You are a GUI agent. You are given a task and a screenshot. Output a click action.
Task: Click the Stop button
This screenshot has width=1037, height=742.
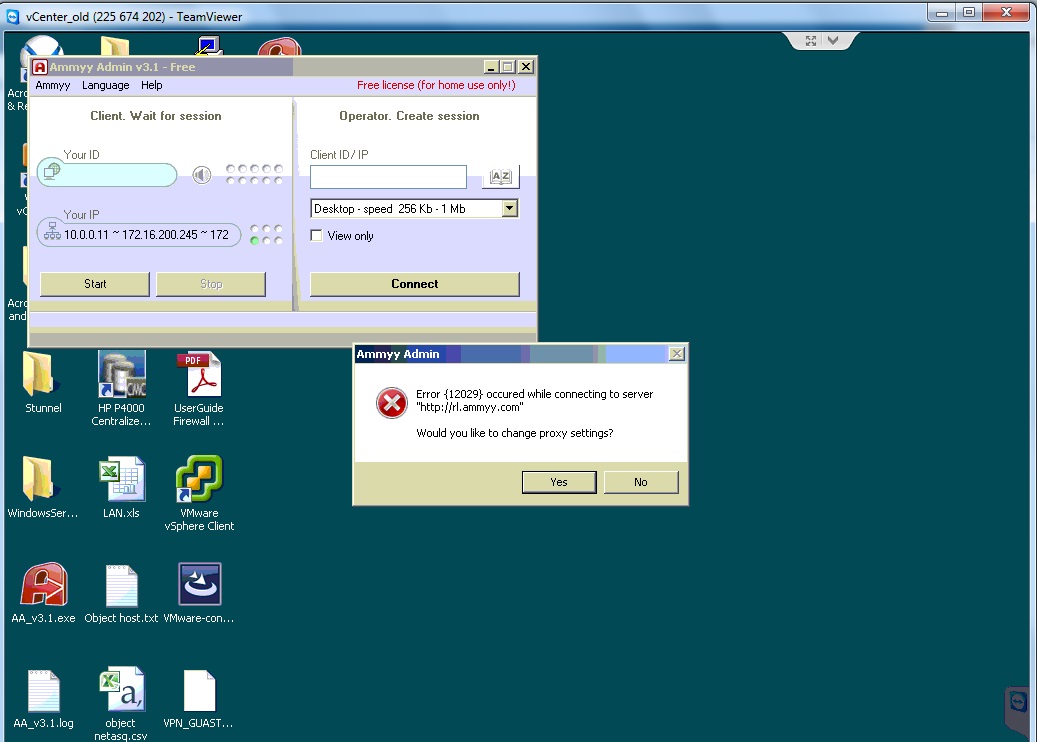click(211, 284)
